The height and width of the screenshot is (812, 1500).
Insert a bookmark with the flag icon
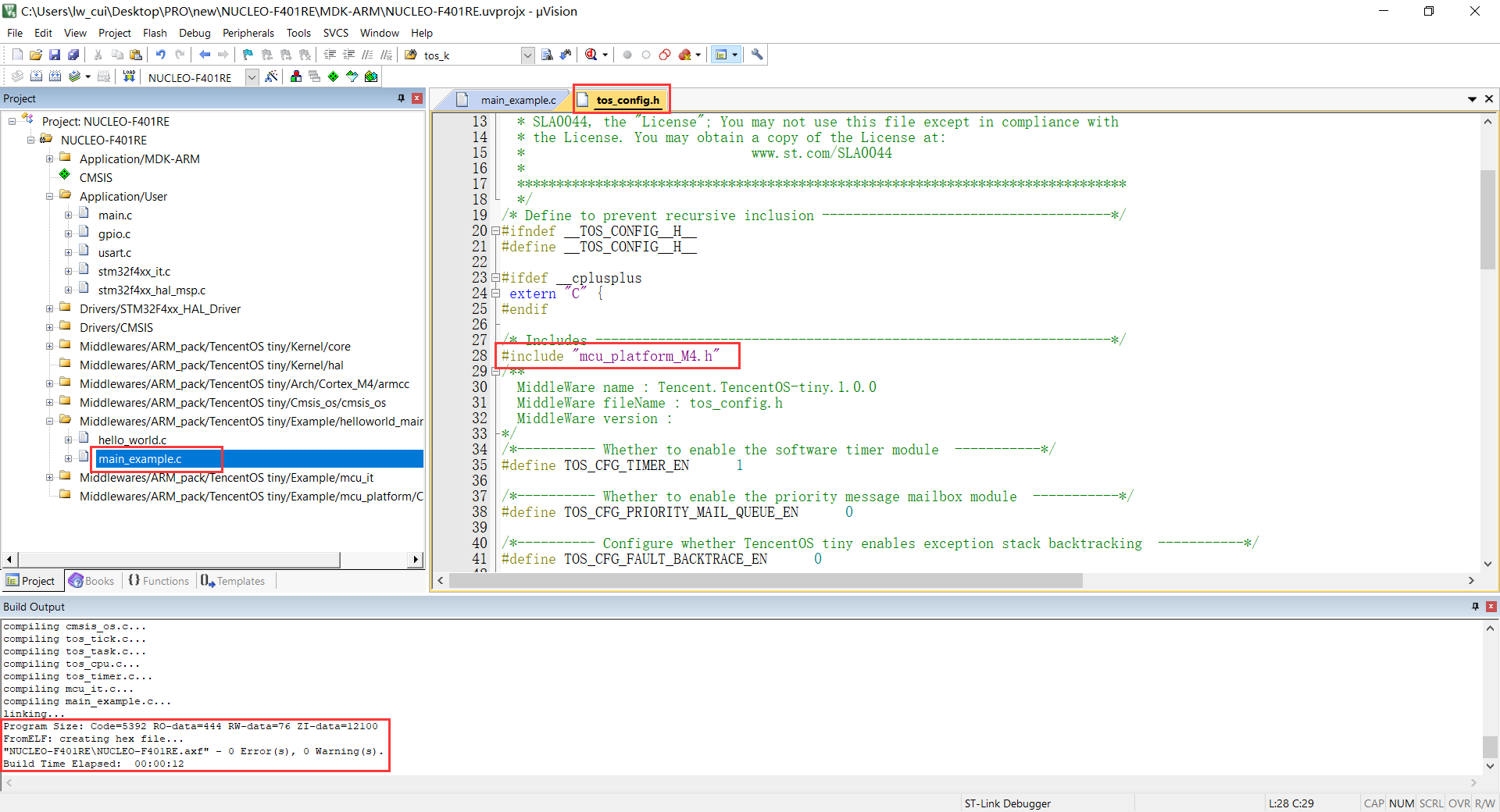[248, 55]
